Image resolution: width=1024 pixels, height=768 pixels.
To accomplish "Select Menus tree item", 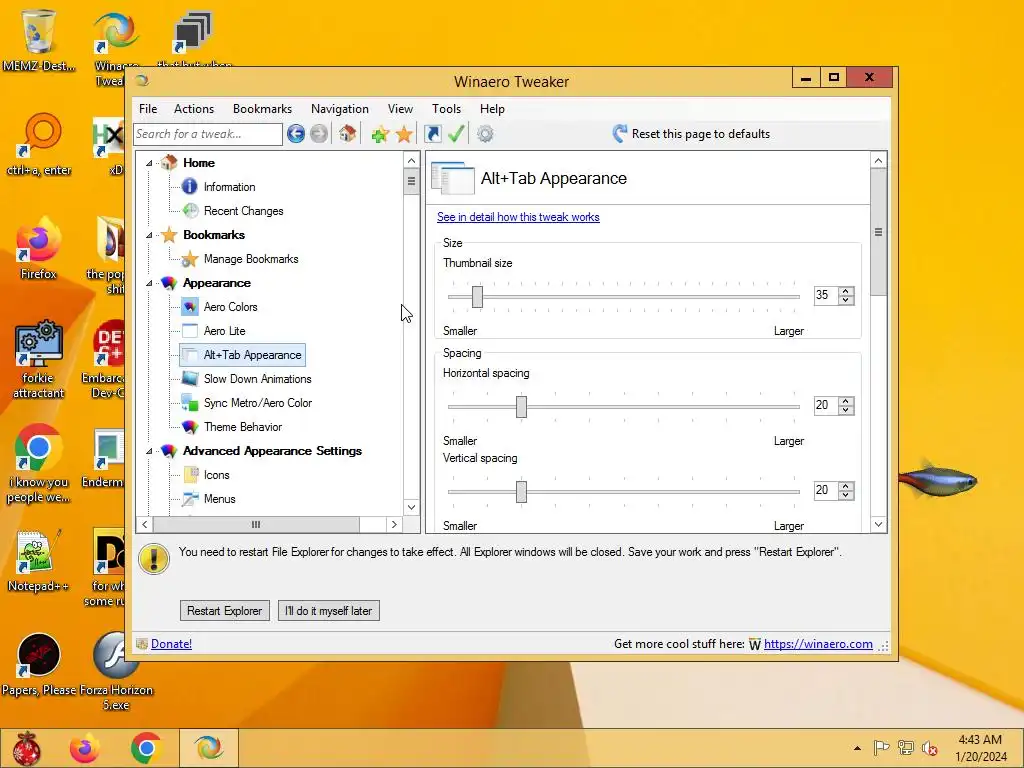I will (219, 499).
